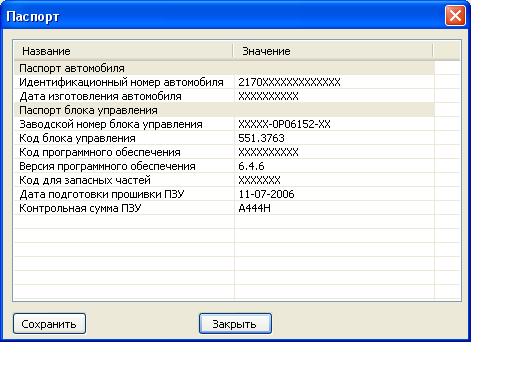Select Дата изготовления автомобиля row
Screen dimensions: 512x384
(x=224, y=96)
